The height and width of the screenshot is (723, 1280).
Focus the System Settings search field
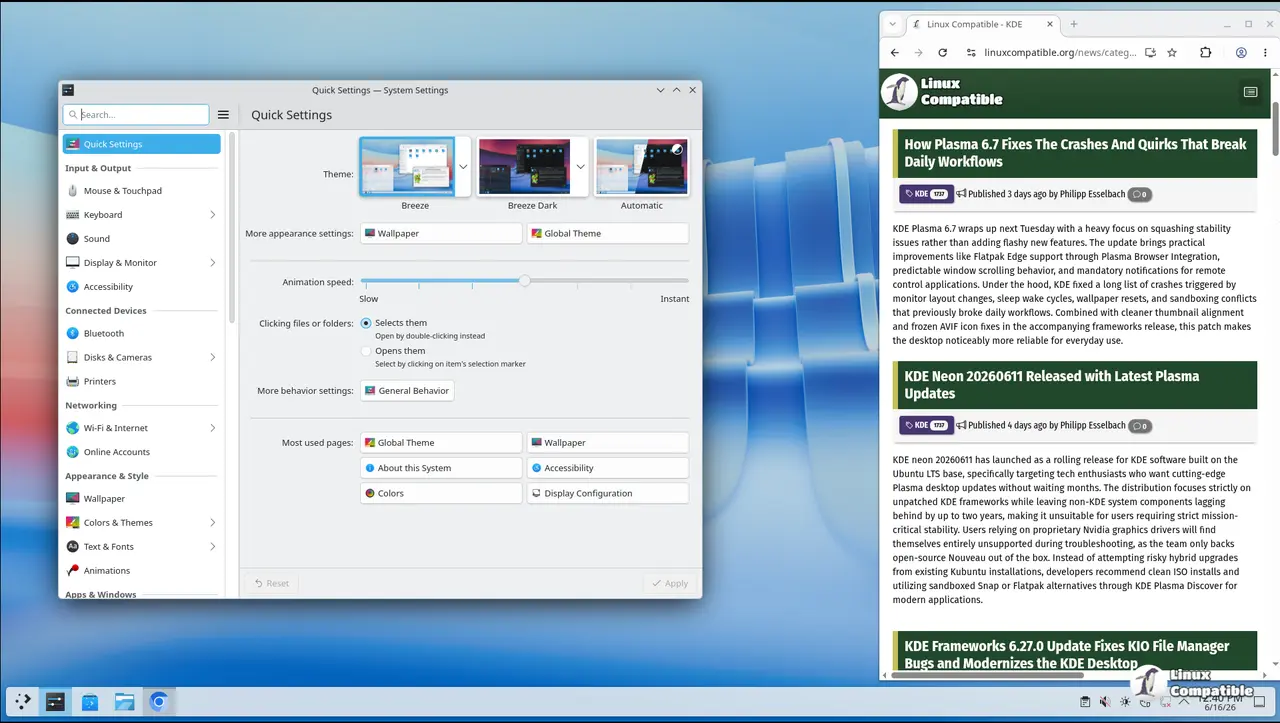pos(136,115)
